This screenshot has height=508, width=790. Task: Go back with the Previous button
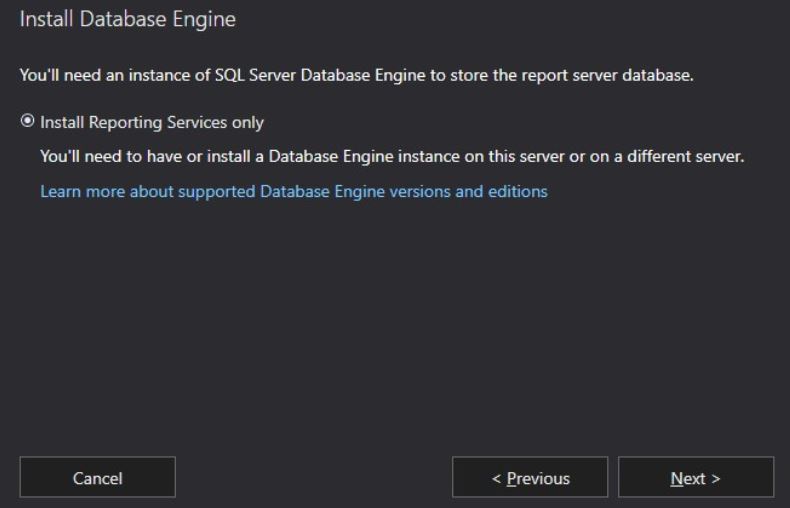[x=530, y=477]
